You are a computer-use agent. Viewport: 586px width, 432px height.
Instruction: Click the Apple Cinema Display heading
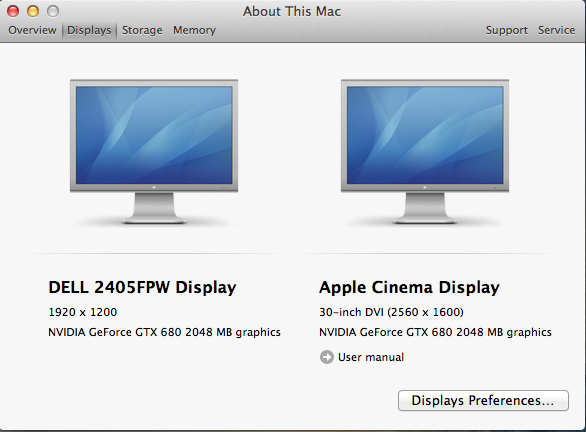pyautogui.click(x=409, y=287)
